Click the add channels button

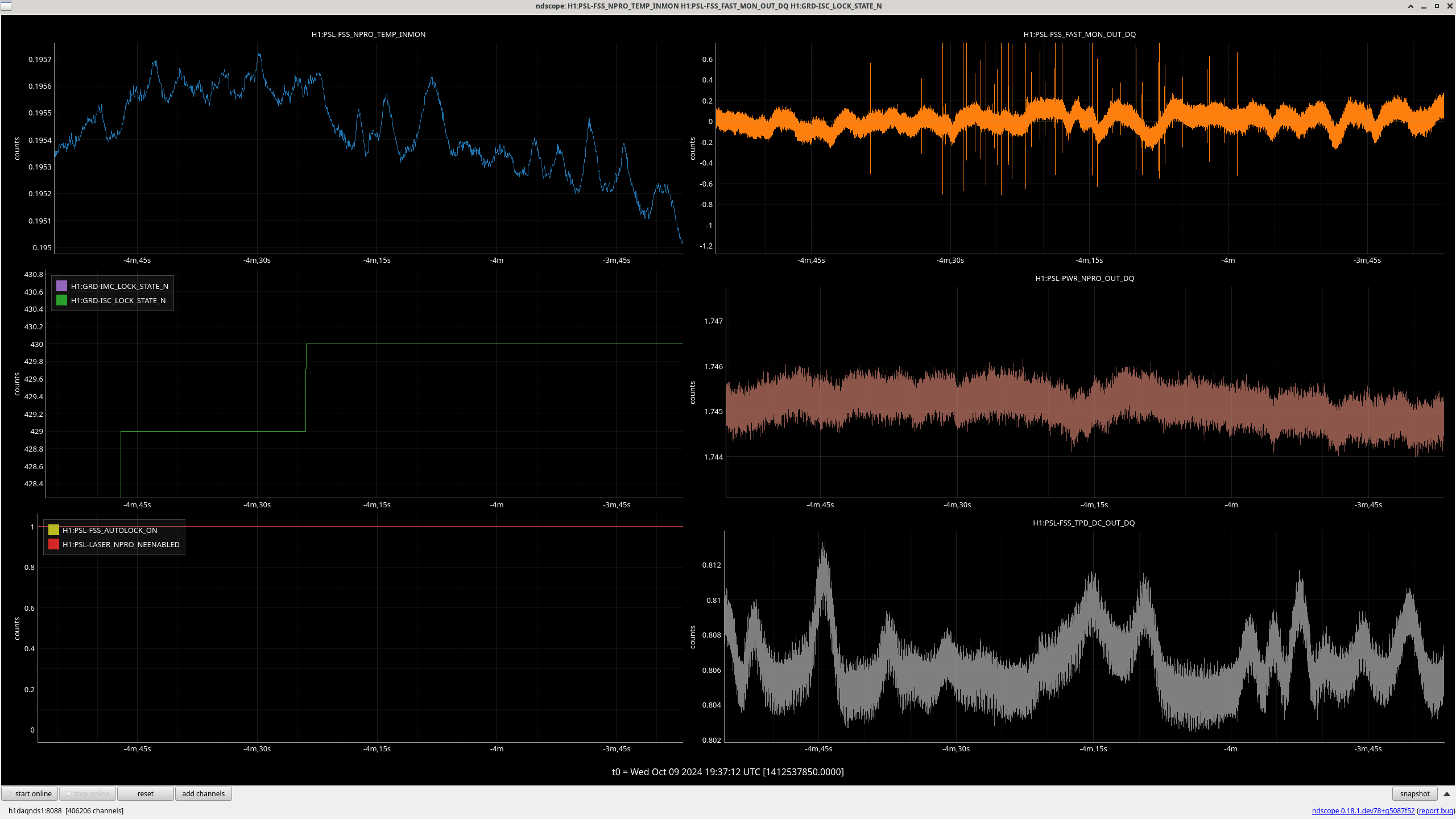click(x=204, y=793)
